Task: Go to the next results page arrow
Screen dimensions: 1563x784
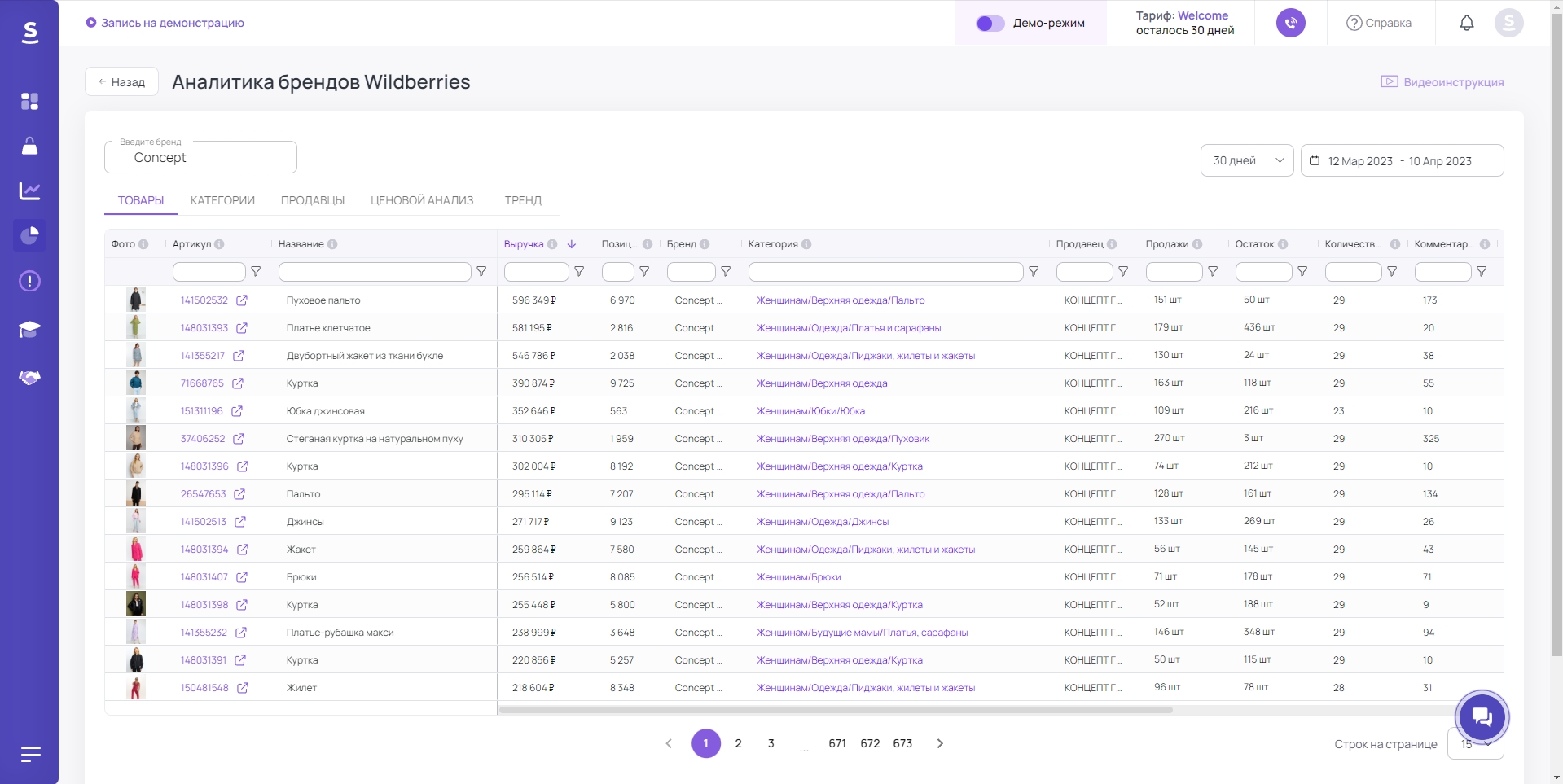Action: 940,743
